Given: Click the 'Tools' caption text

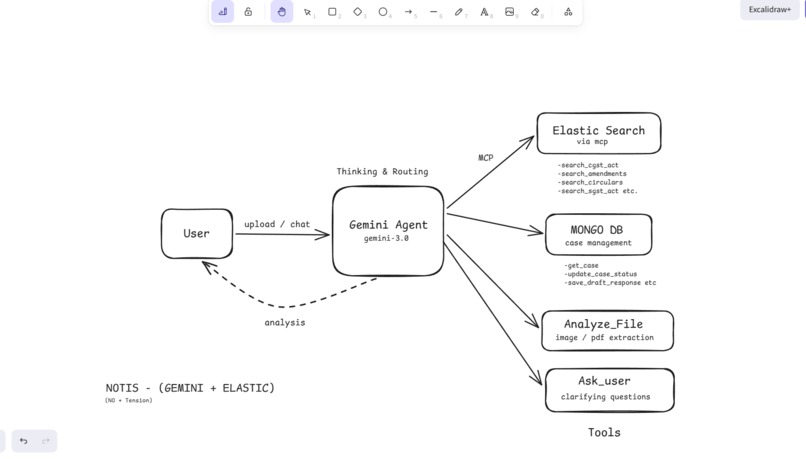Looking at the screenshot, I should tap(604, 432).
